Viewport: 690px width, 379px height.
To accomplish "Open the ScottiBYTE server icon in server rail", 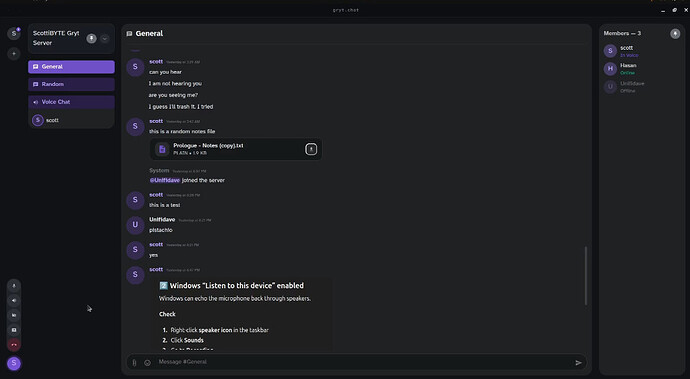I will click(x=14, y=33).
